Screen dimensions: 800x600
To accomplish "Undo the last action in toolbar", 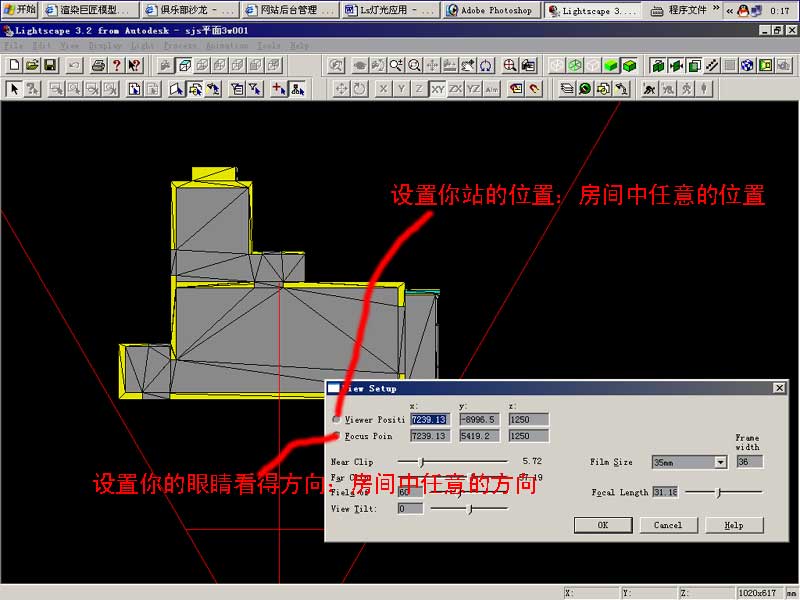I will 74,65.
